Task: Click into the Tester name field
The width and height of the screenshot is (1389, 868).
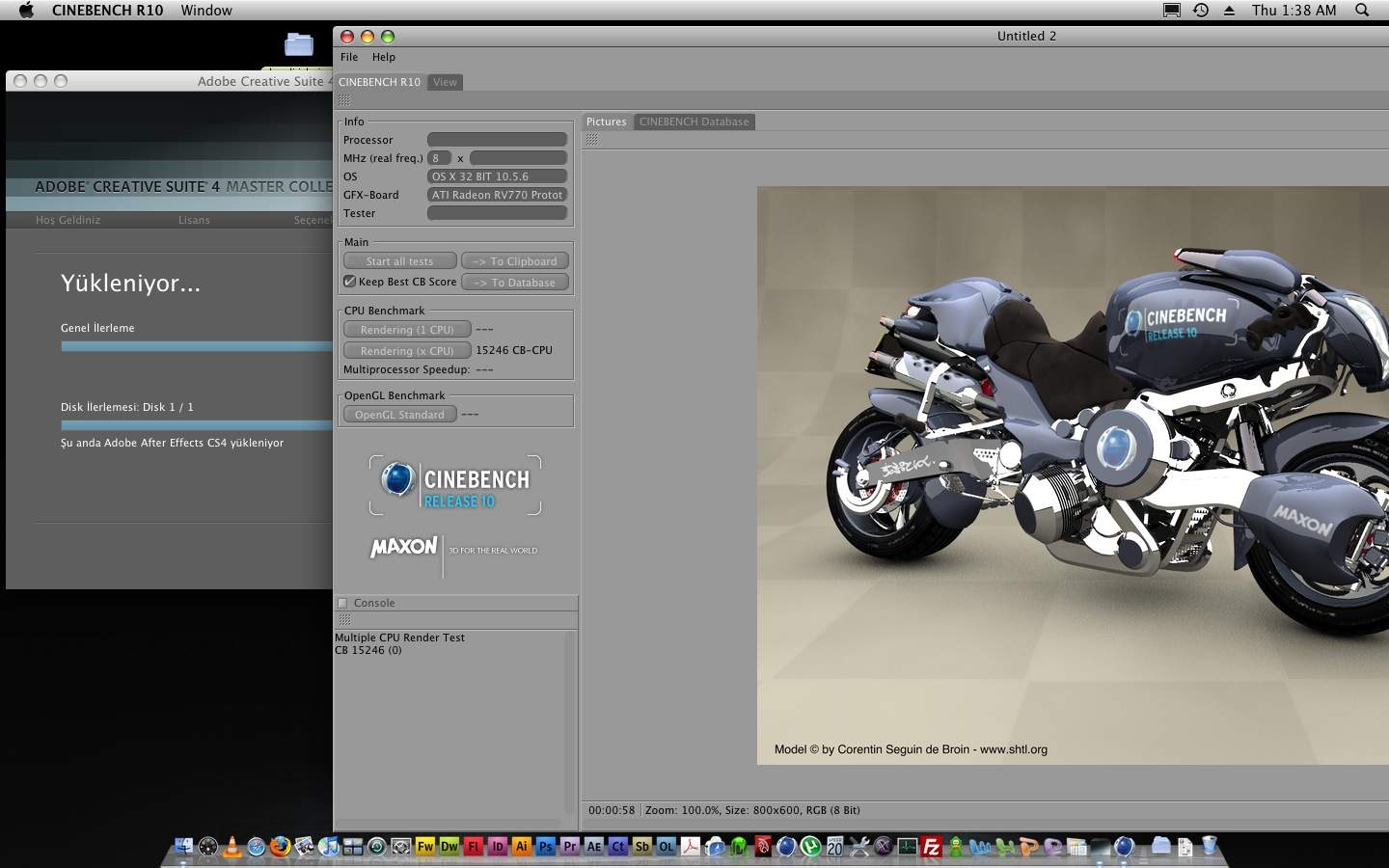Action: click(x=497, y=213)
